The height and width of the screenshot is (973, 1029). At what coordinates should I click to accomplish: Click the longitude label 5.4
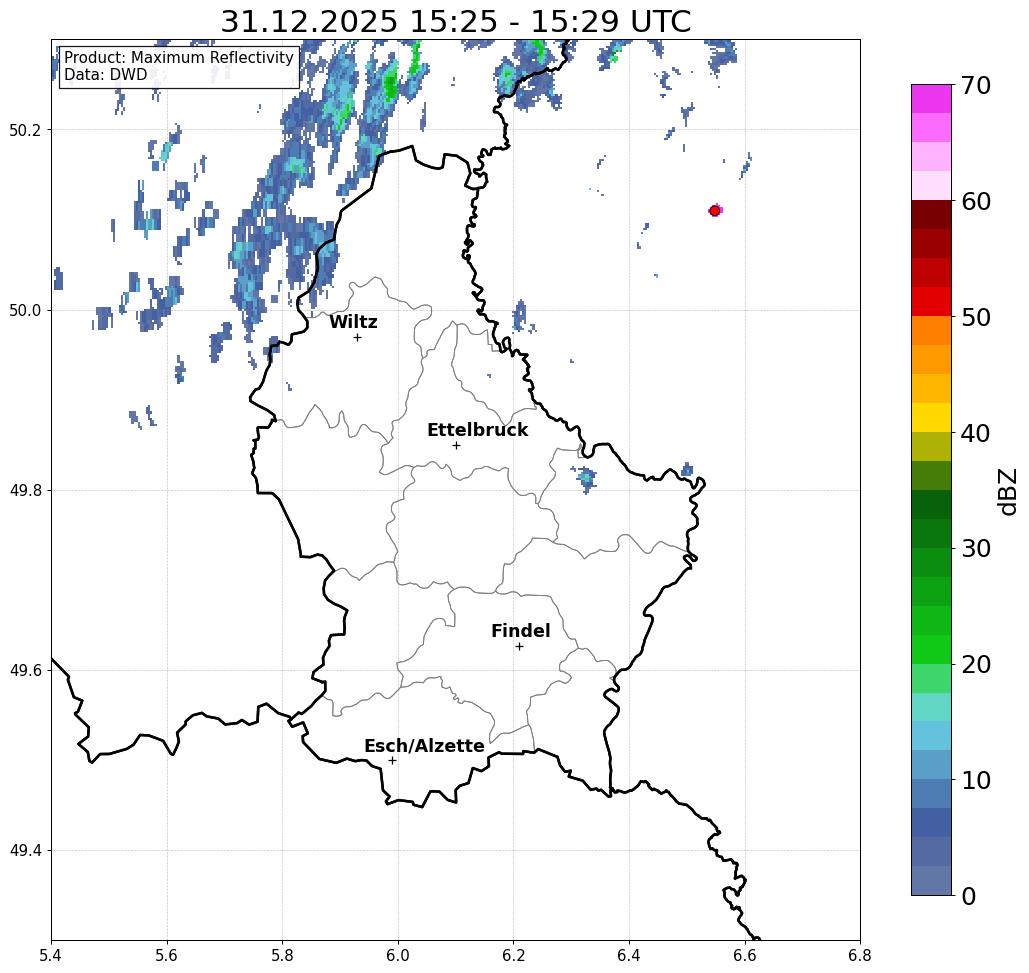tap(51, 955)
